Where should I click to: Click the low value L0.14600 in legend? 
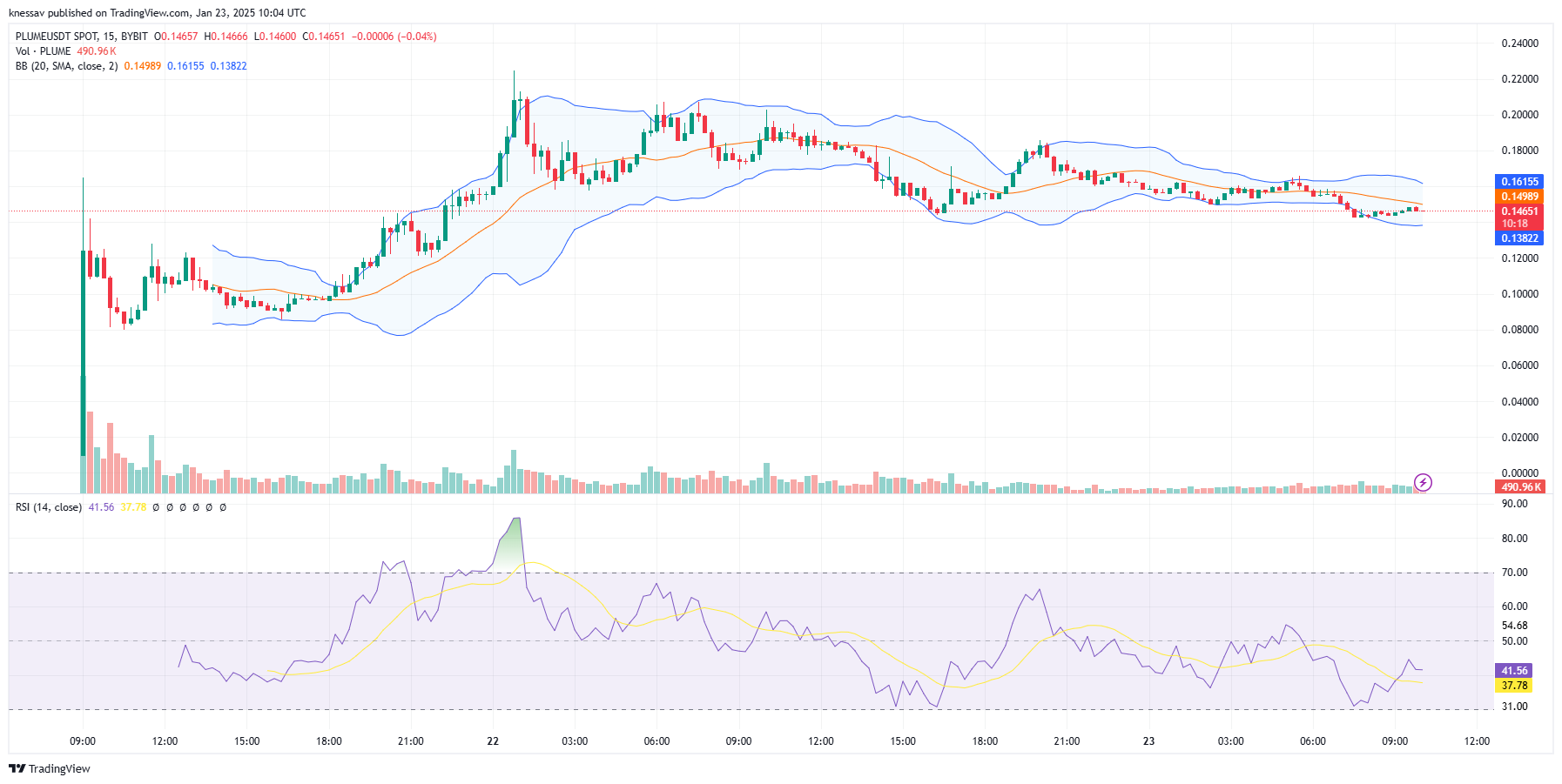pyautogui.click(x=275, y=37)
